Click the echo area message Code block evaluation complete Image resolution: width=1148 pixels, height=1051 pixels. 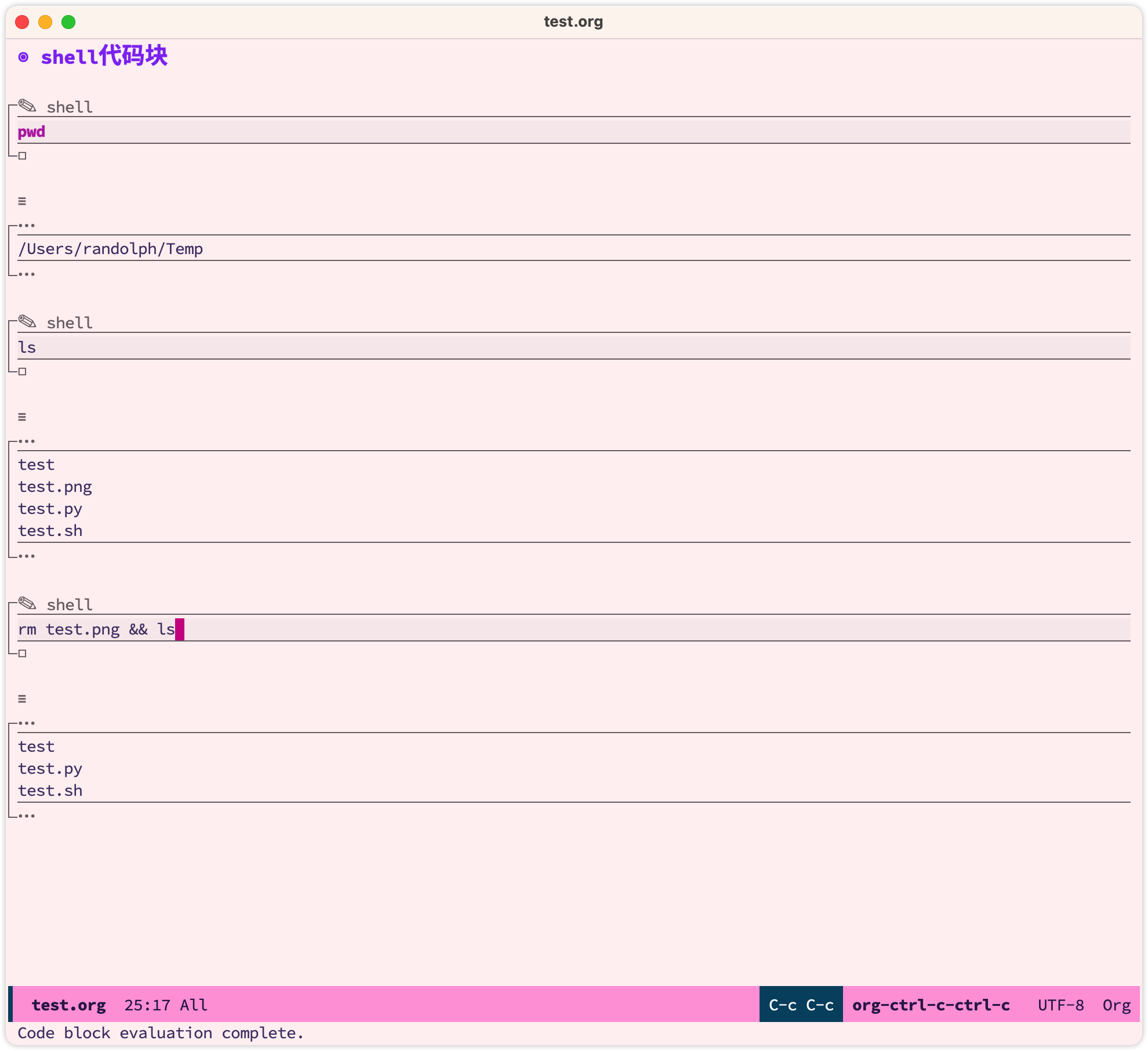(x=161, y=1033)
